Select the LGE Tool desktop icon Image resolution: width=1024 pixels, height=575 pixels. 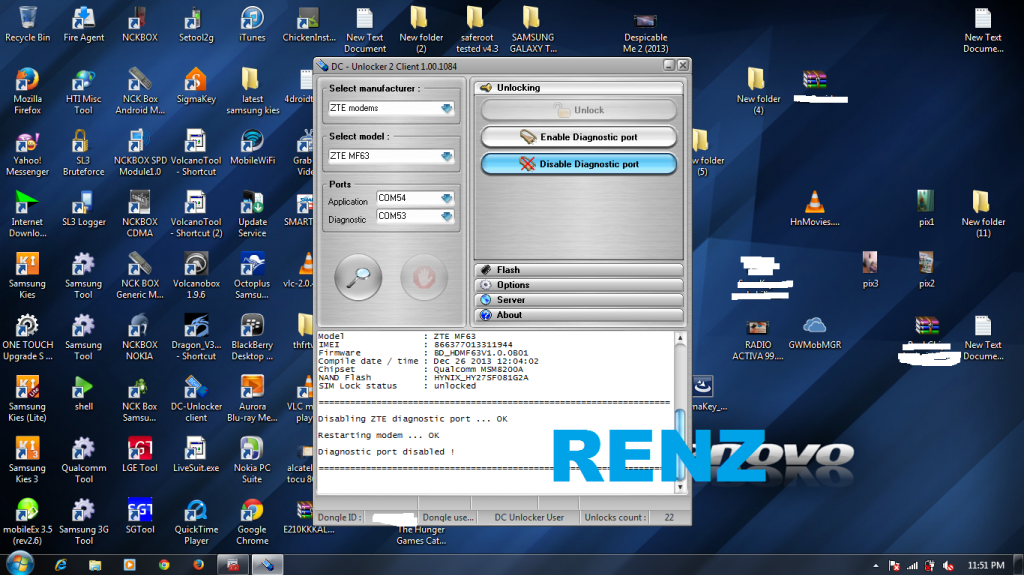pos(140,455)
